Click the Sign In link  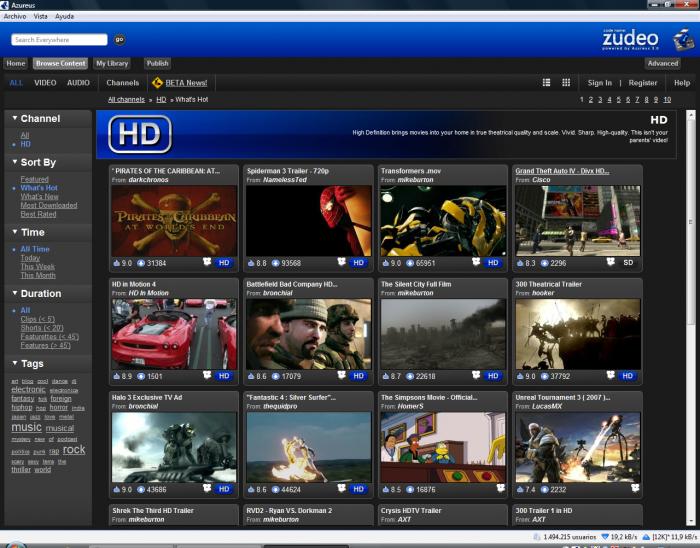tap(600, 83)
